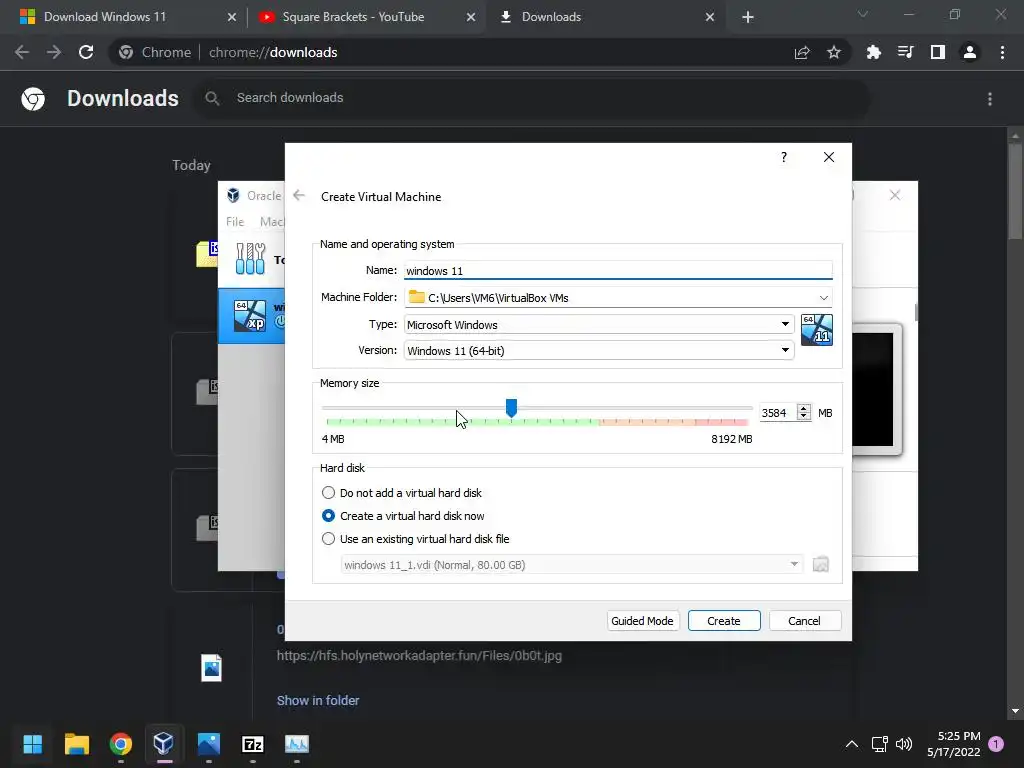
Task: Click Chrome reload page icon
Action: point(86,52)
